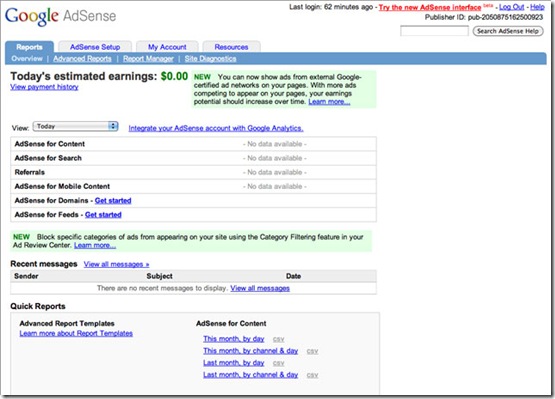
Task: Click the Subject column header
Action: [160, 276]
